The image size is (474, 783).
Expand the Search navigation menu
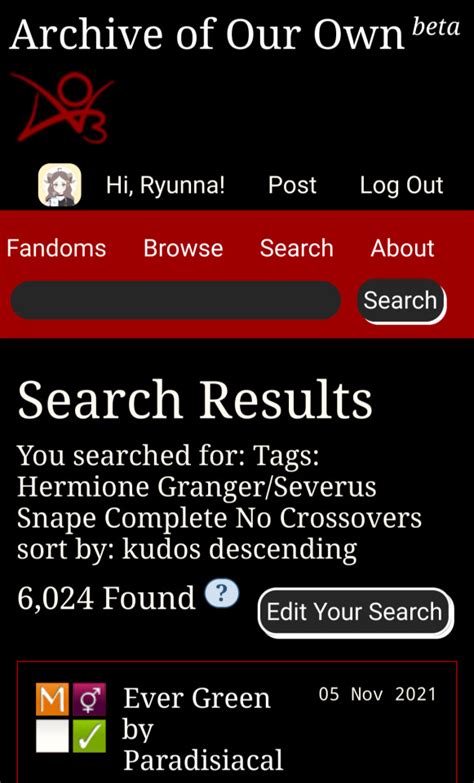(x=297, y=248)
